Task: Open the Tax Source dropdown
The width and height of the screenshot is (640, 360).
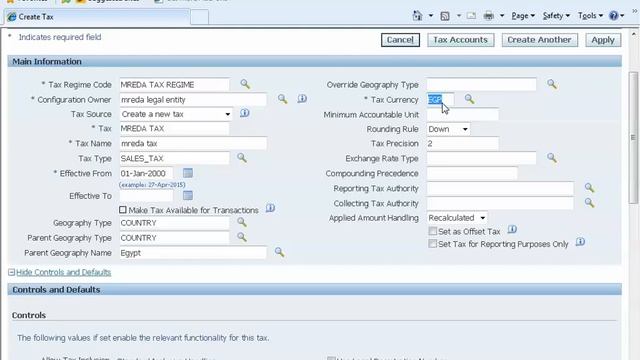Action: point(176,114)
